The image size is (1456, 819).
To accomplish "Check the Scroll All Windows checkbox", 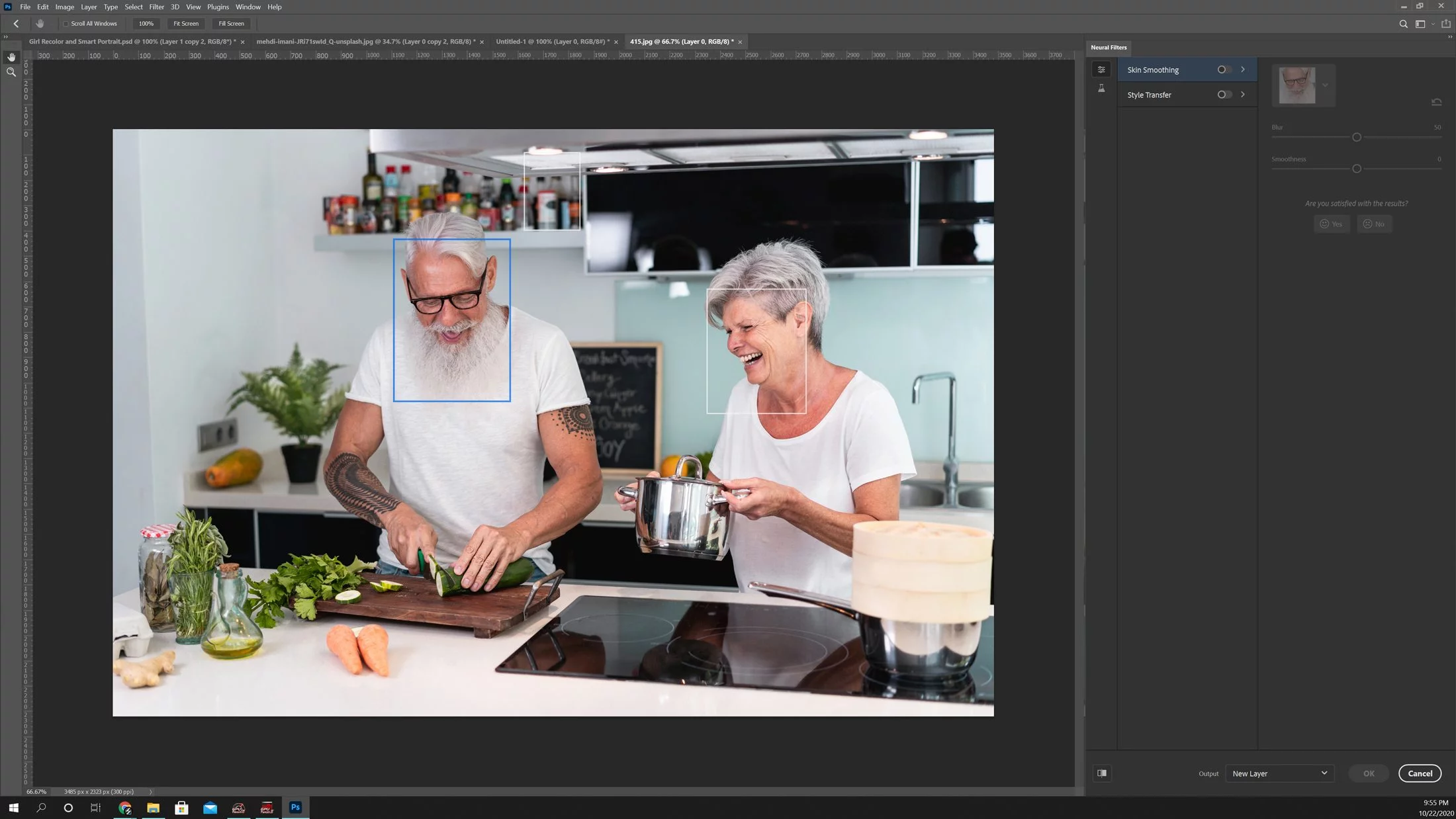I will (x=66, y=24).
